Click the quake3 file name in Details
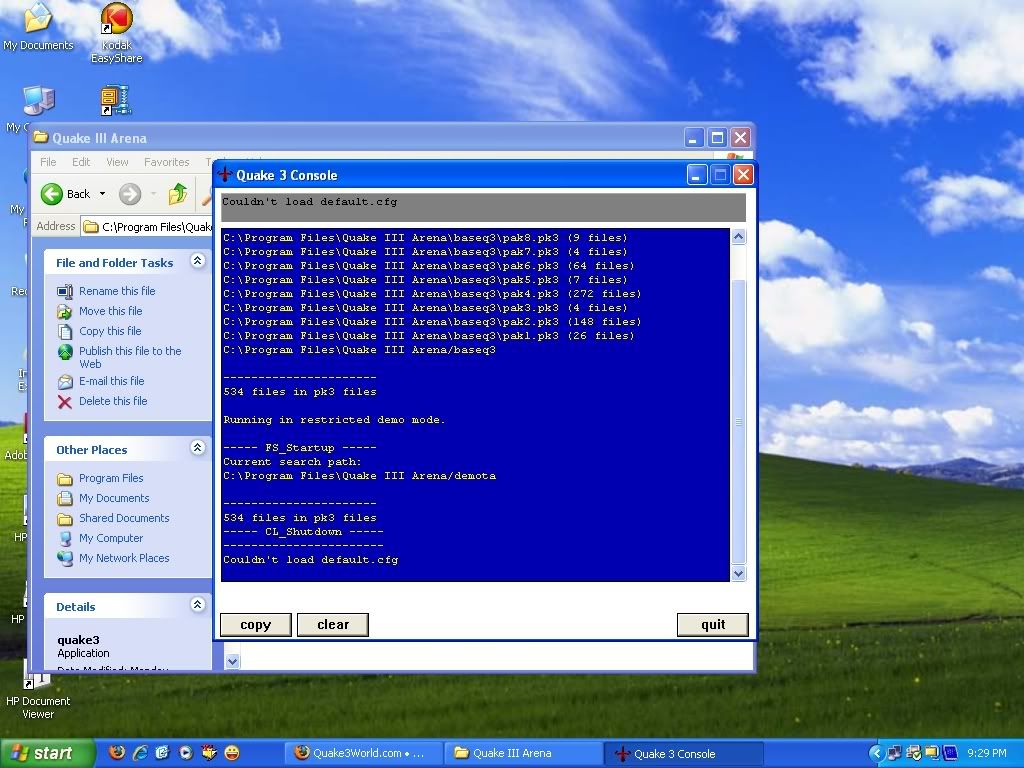The width and height of the screenshot is (1024, 768). 78,640
